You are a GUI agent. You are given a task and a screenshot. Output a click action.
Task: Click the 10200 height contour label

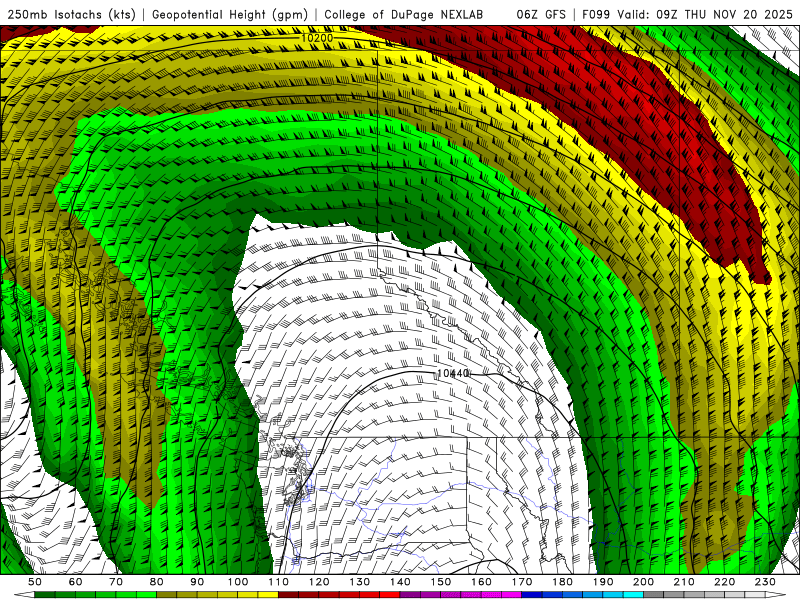pos(316,38)
